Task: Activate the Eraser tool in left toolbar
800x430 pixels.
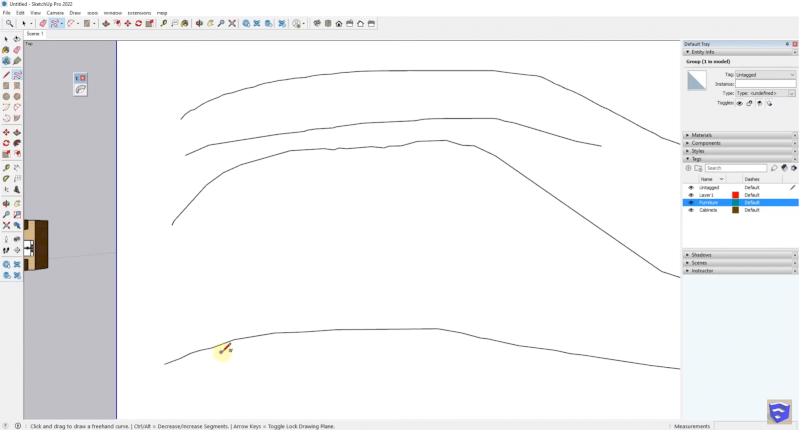Action: [x=17, y=50]
